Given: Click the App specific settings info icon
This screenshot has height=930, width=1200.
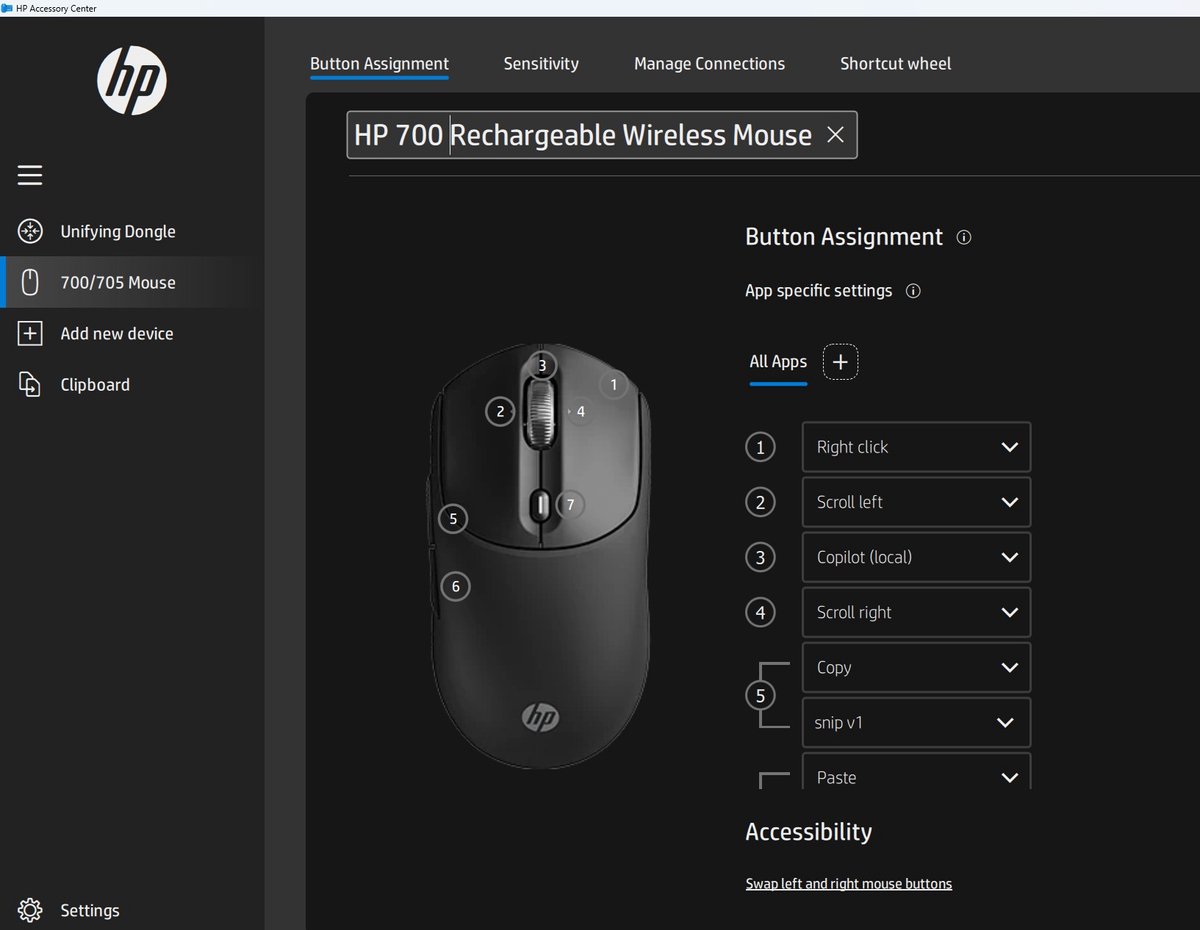Looking at the screenshot, I should (x=912, y=291).
